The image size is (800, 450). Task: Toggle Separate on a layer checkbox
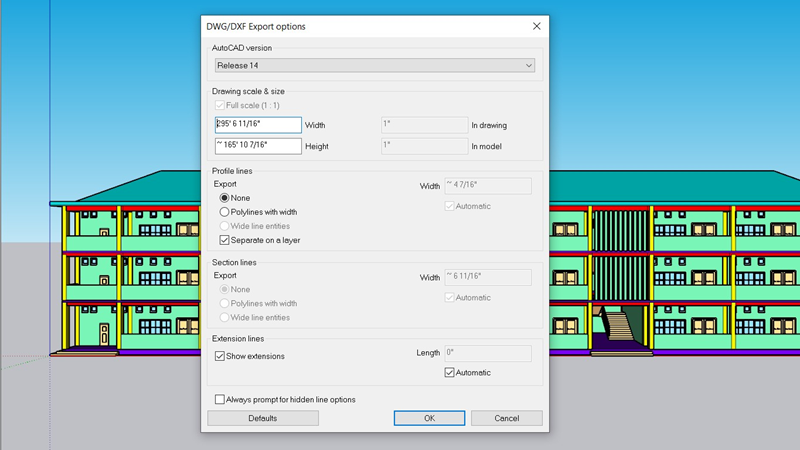(x=225, y=240)
